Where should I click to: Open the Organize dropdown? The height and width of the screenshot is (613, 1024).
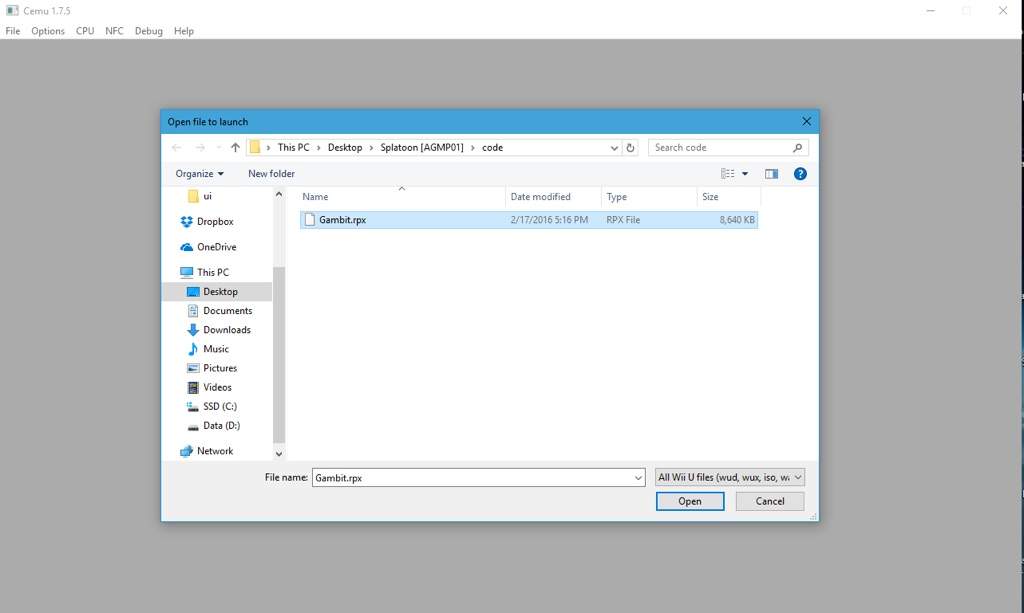[x=199, y=174]
